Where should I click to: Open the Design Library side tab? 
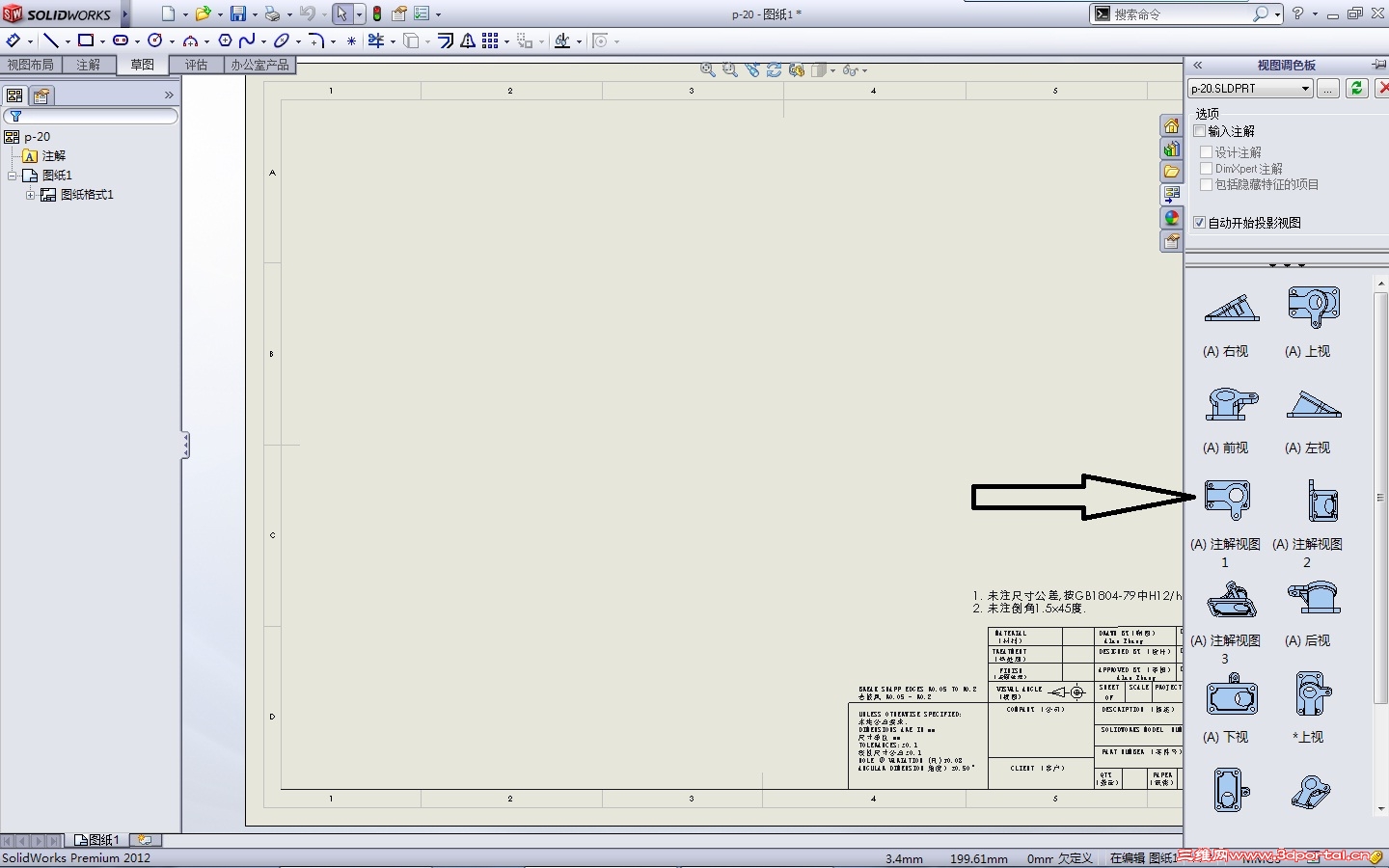pos(1171,149)
